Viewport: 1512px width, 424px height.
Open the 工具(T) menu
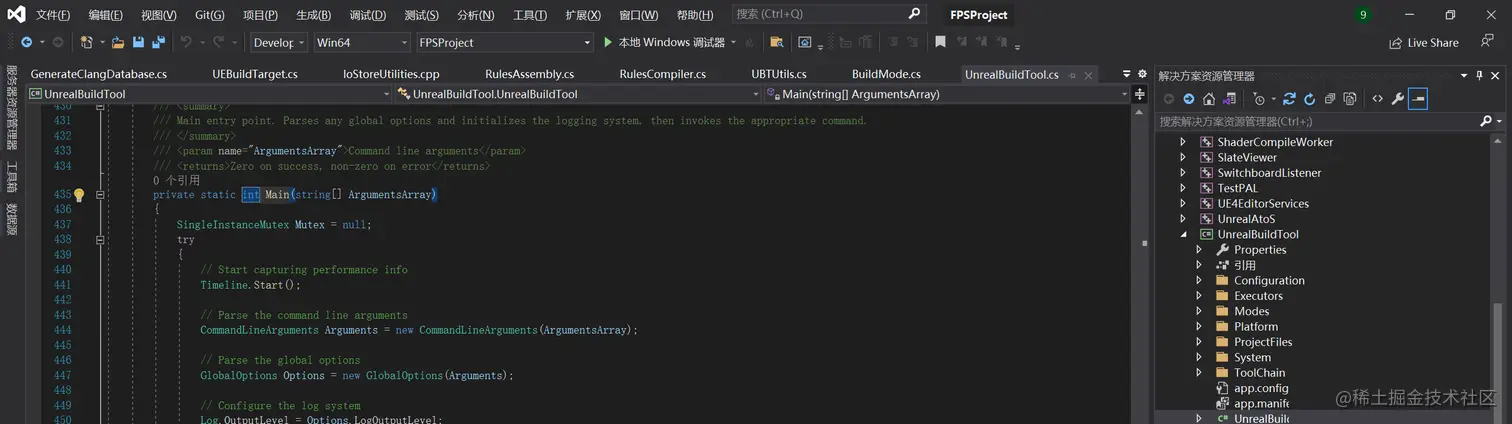tap(530, 15)
